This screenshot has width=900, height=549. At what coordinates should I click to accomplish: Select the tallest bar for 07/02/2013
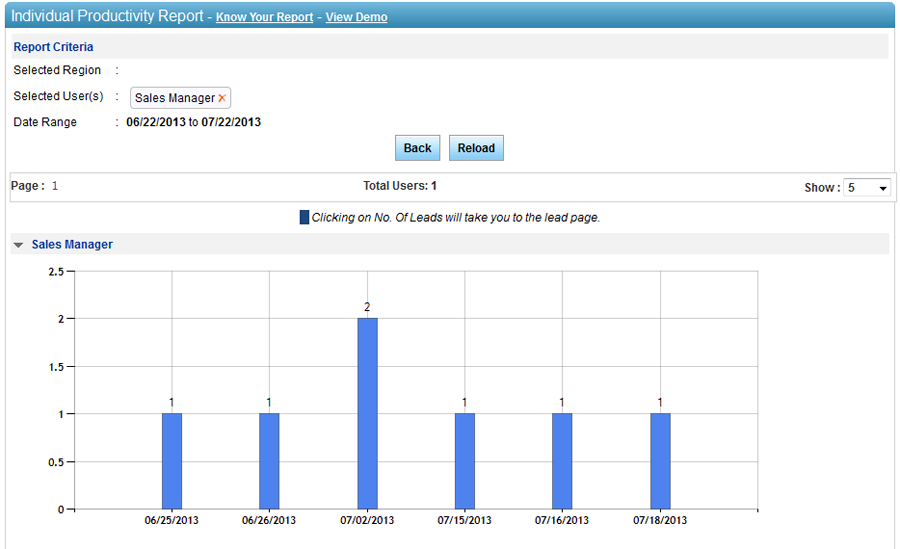[367, 413]
